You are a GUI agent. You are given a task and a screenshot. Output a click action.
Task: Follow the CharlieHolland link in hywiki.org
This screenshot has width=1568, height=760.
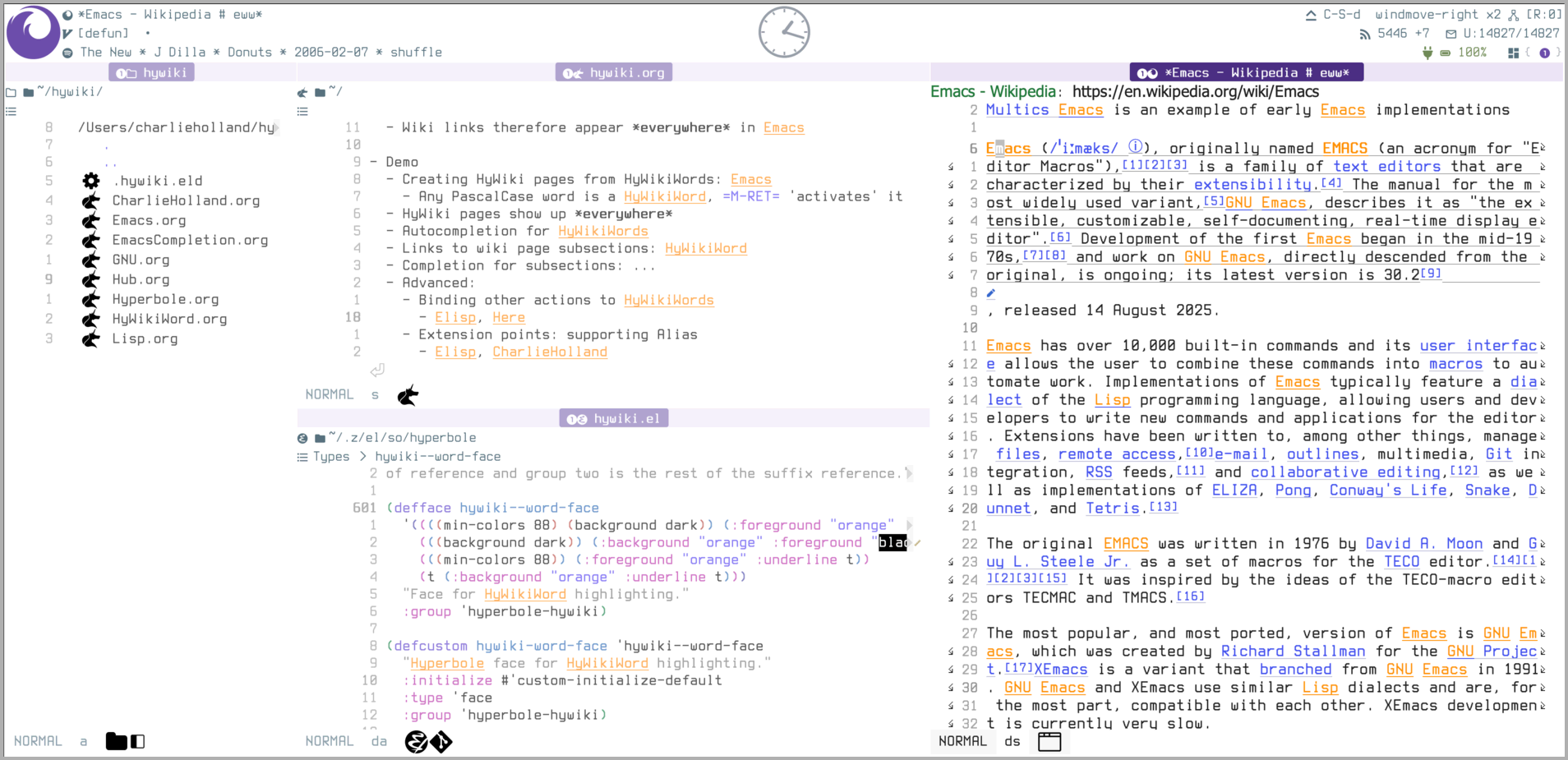[550, 352]
